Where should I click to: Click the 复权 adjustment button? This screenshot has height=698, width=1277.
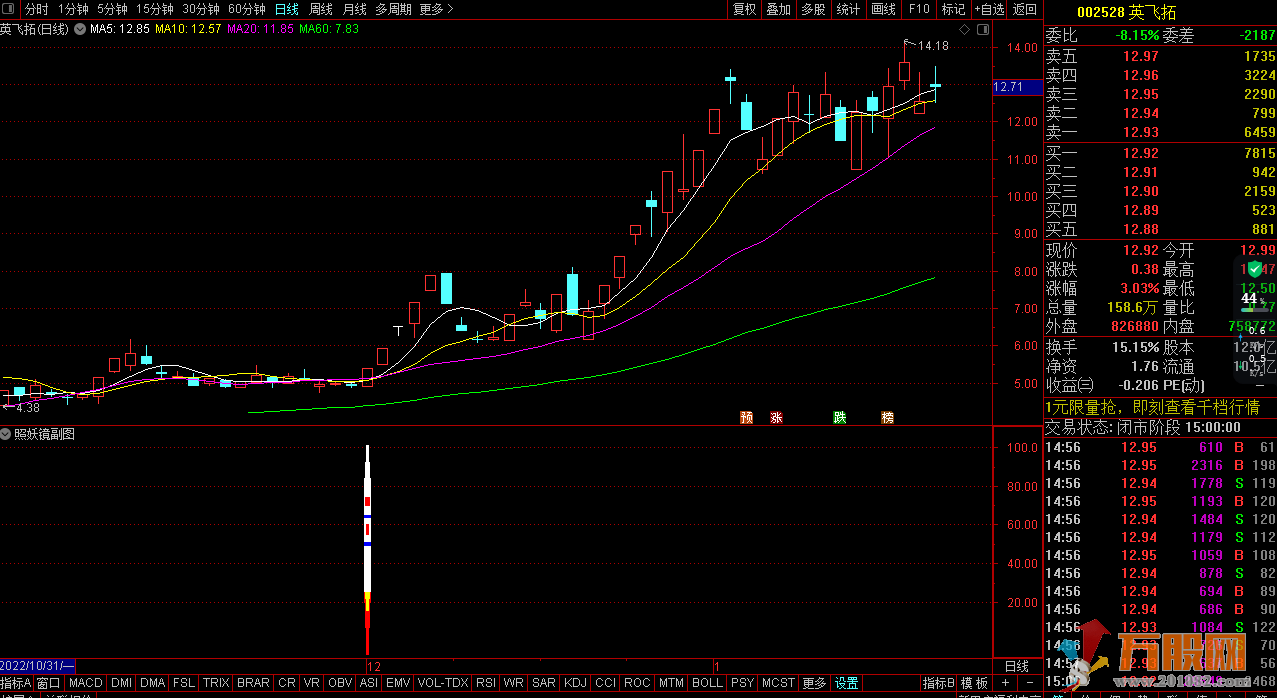tap(745, 9)
